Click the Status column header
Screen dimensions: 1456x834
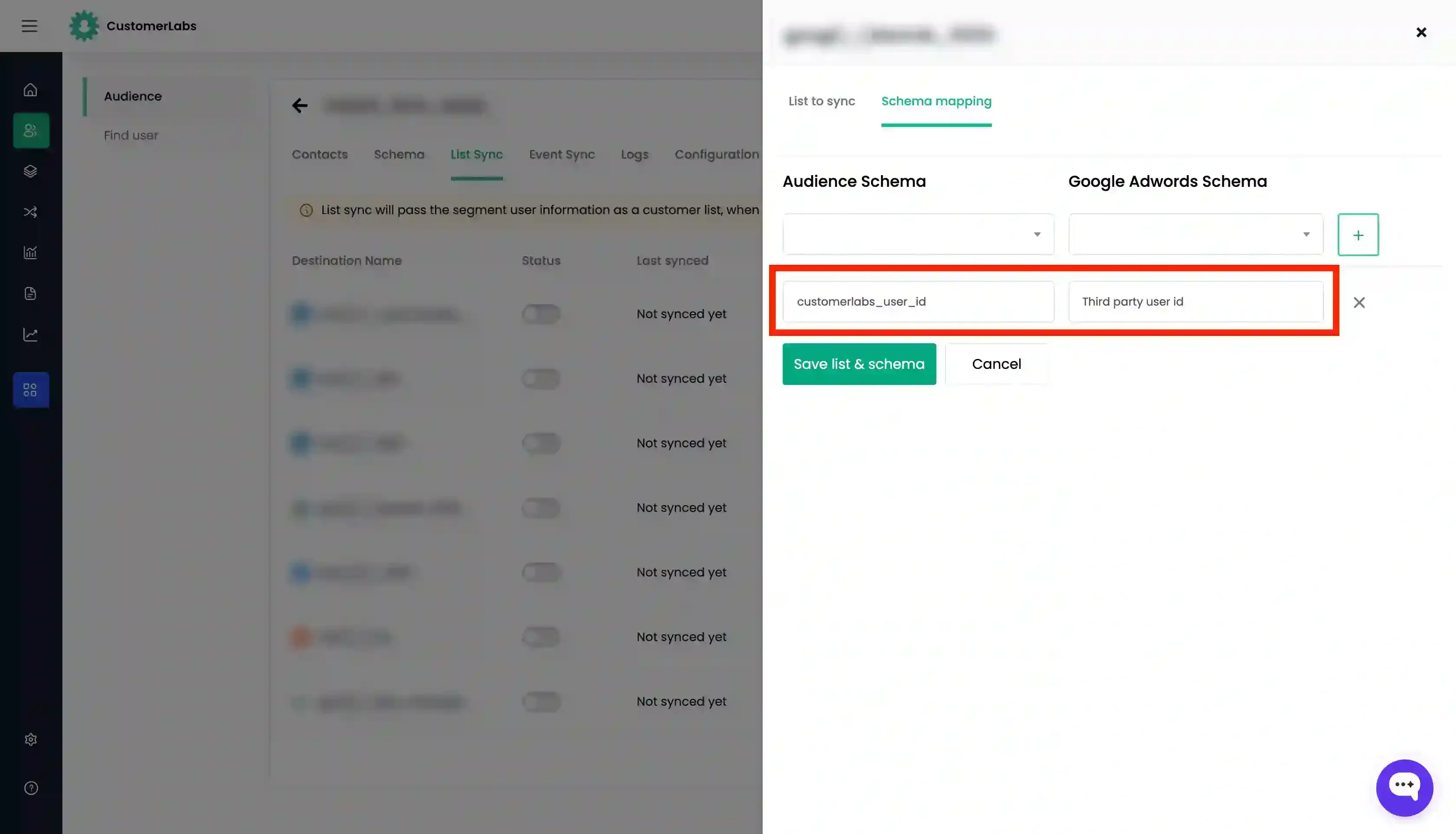coord(541,261)
